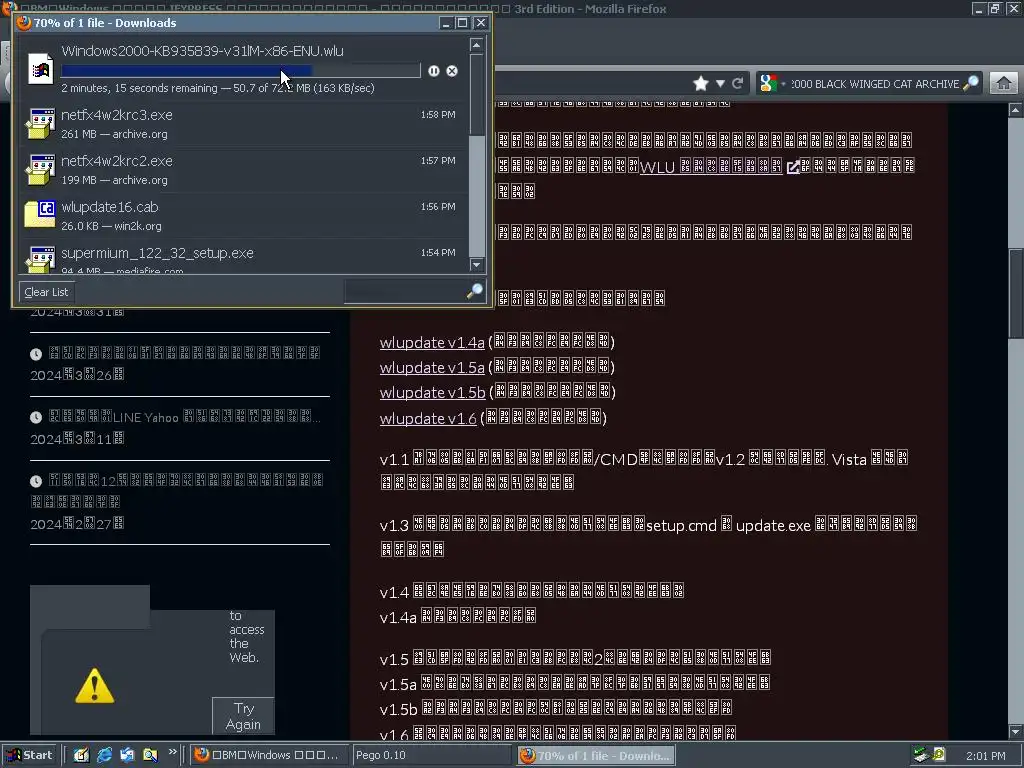Click the yellow warning triangle icon
Screen dimensions: 1024x768
pos(95,686)
